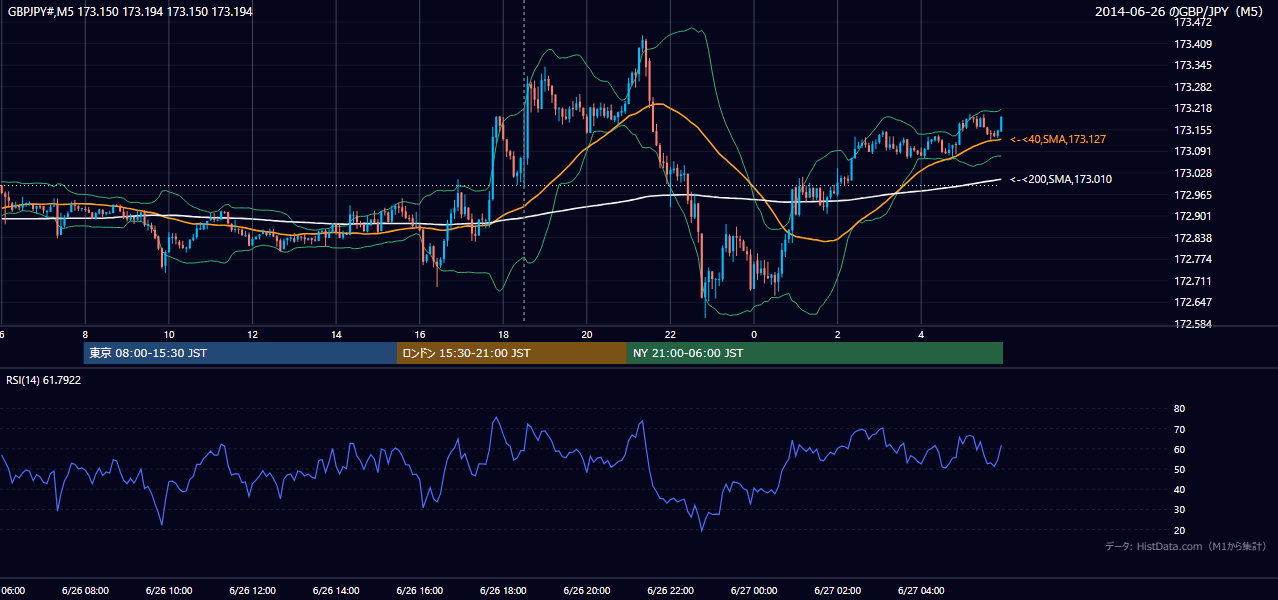1278x600 pixels.
Task: Click the 173.155 price axis value
Action: (x=1193, y=130)
